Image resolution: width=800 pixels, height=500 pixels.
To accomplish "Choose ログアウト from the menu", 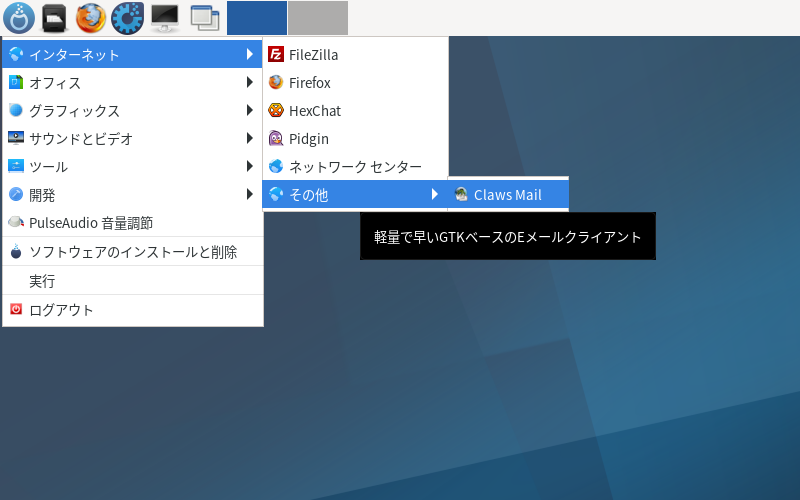I will (133, 310).
